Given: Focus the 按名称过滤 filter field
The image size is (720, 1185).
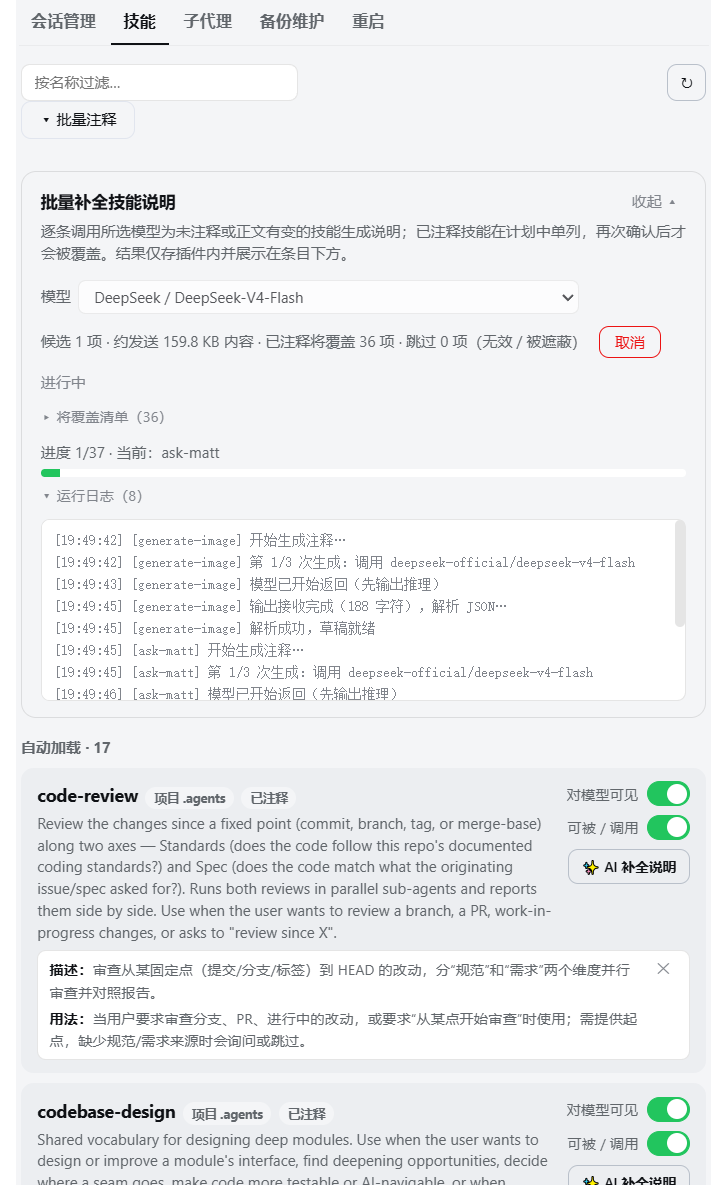Looking at the screenshot, I should coord(159,82).
